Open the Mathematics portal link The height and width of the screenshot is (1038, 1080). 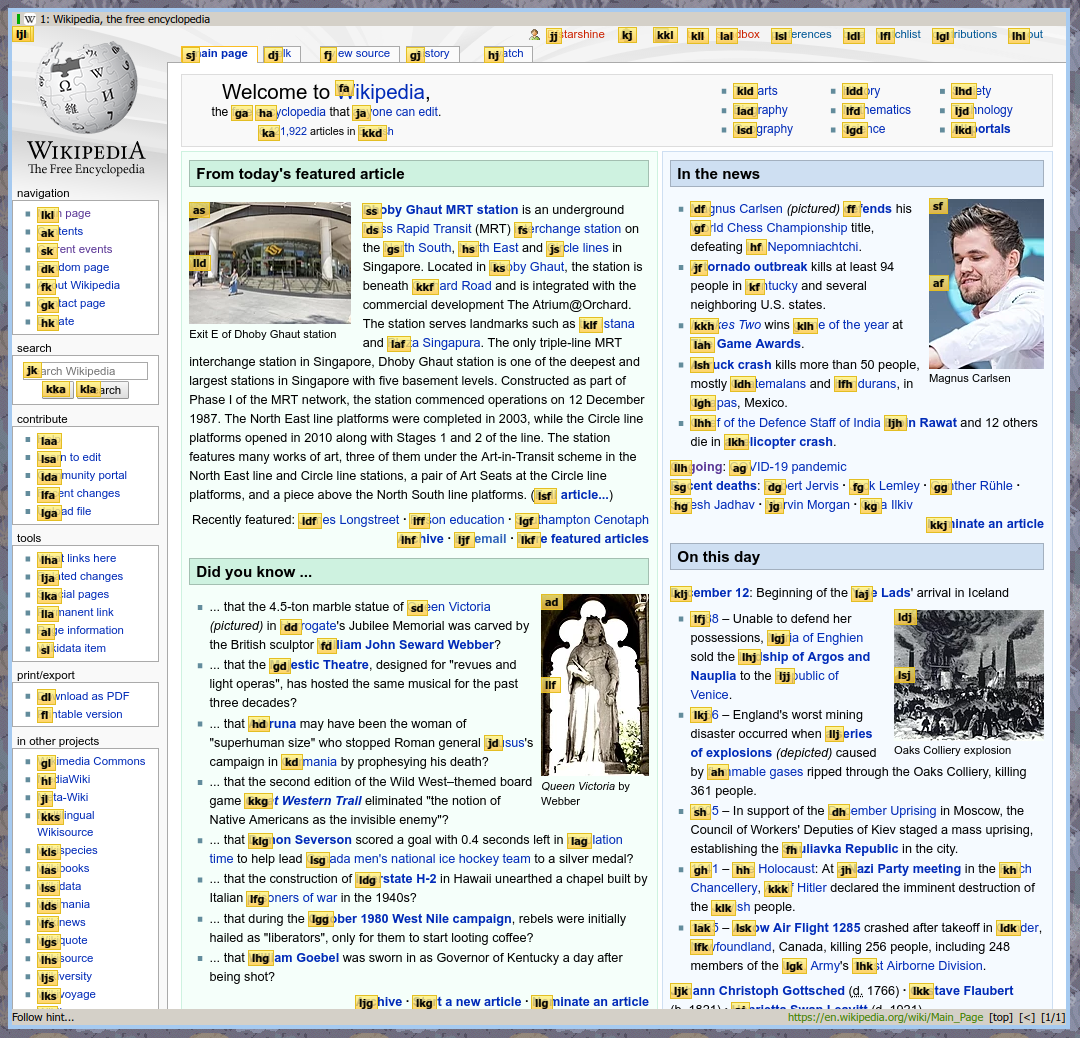click(877, 110)
